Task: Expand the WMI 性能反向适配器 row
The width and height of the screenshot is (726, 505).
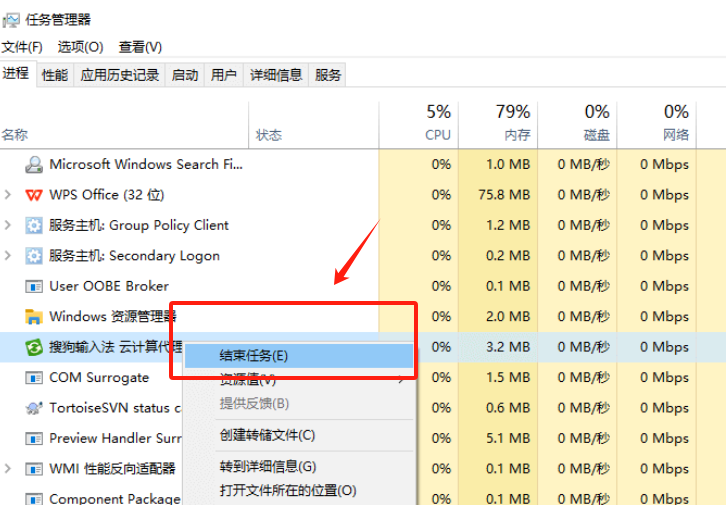Action: point(8,469)
